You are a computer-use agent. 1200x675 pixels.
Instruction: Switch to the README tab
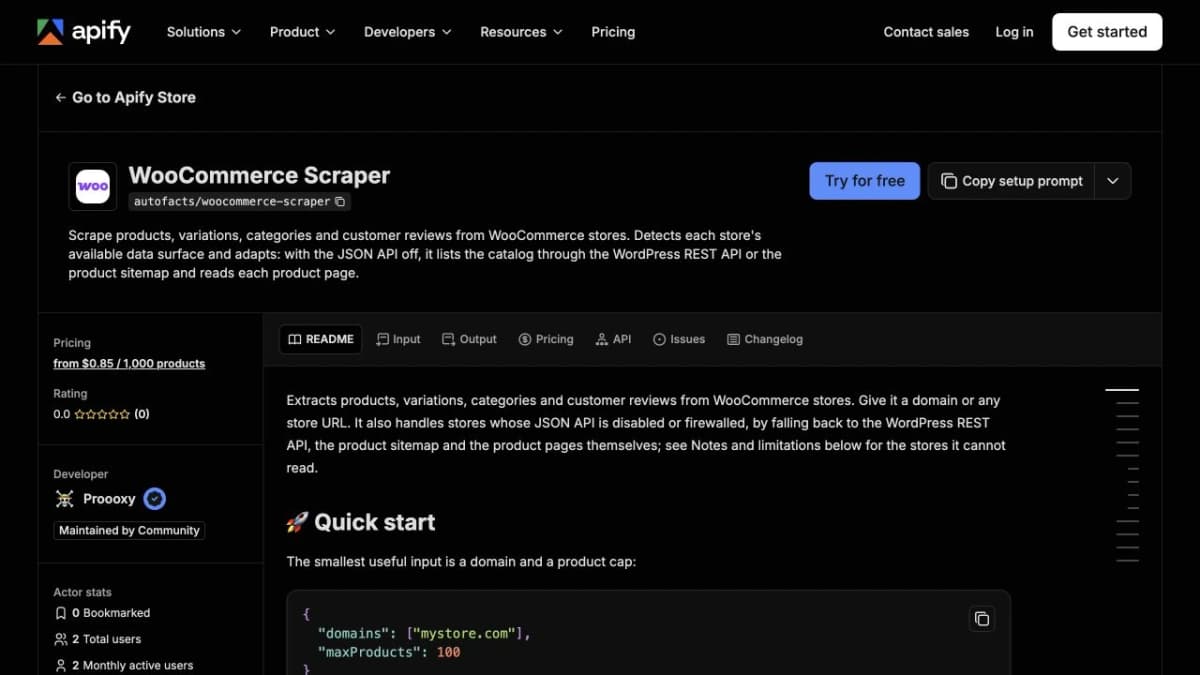click(x=321, y=339)
